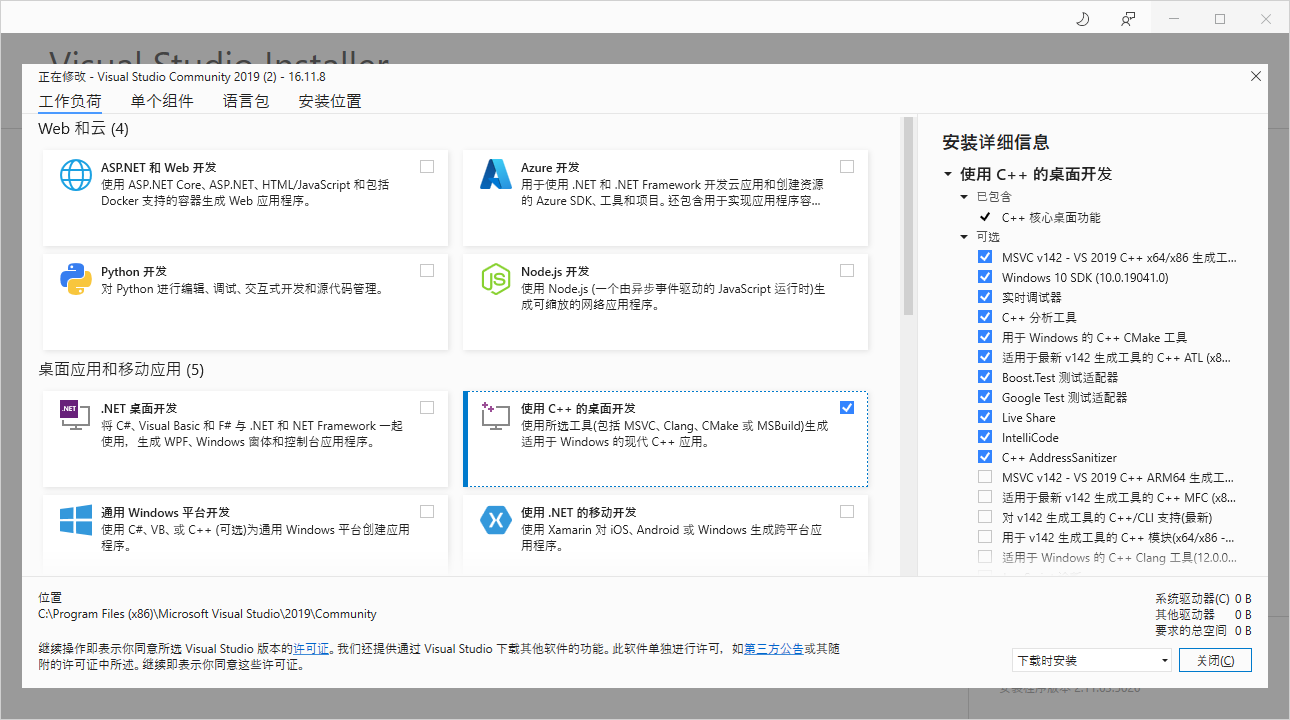Check the 使用 .NET 的移动开发 workload checkbox
Screen dimensions: 1290x720
[x=847, y=512]
